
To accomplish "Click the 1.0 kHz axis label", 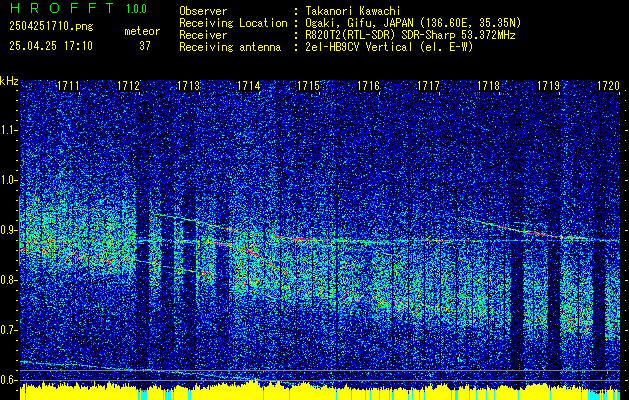I will coord(8,180).
